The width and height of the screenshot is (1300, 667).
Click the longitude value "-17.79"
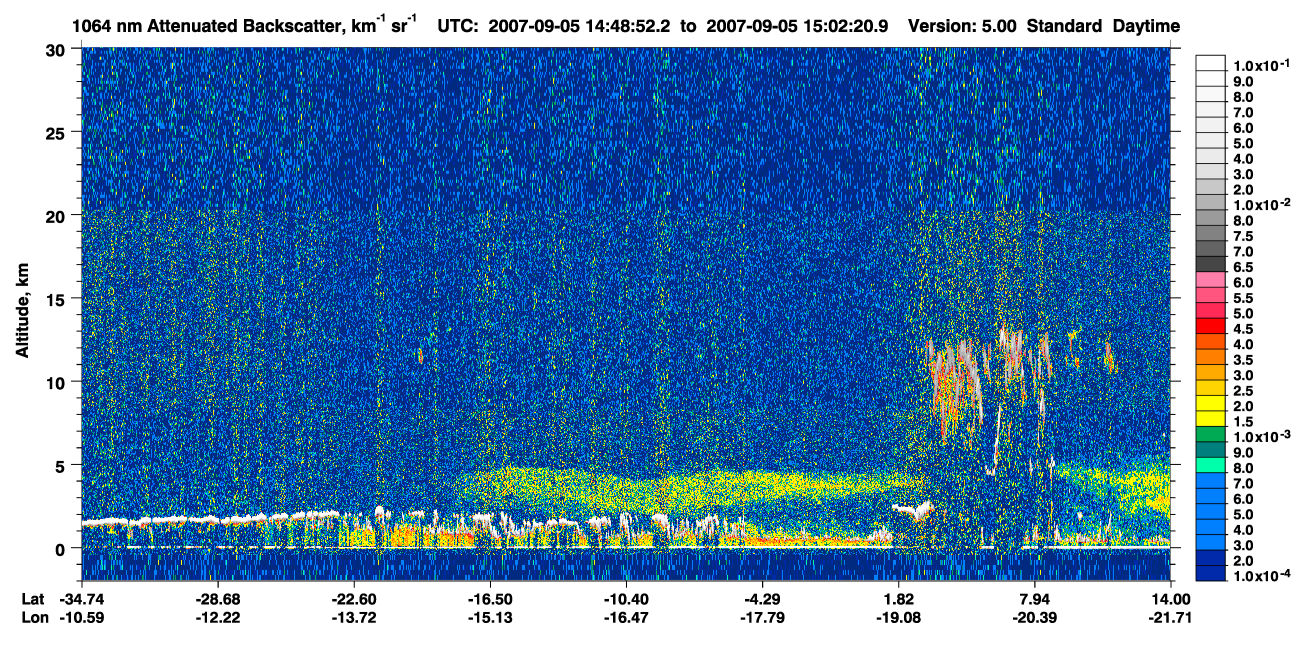coord(762,617)
